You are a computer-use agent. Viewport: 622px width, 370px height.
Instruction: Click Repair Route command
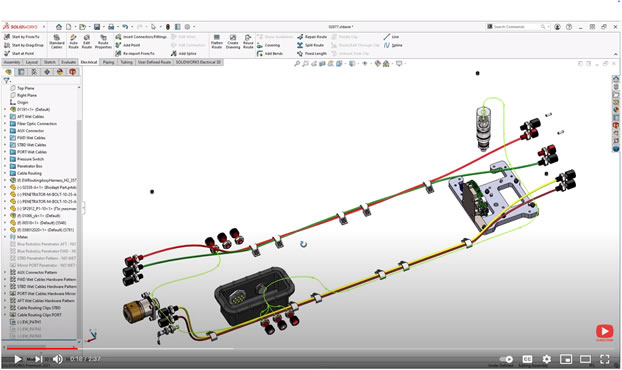(312, 36)
